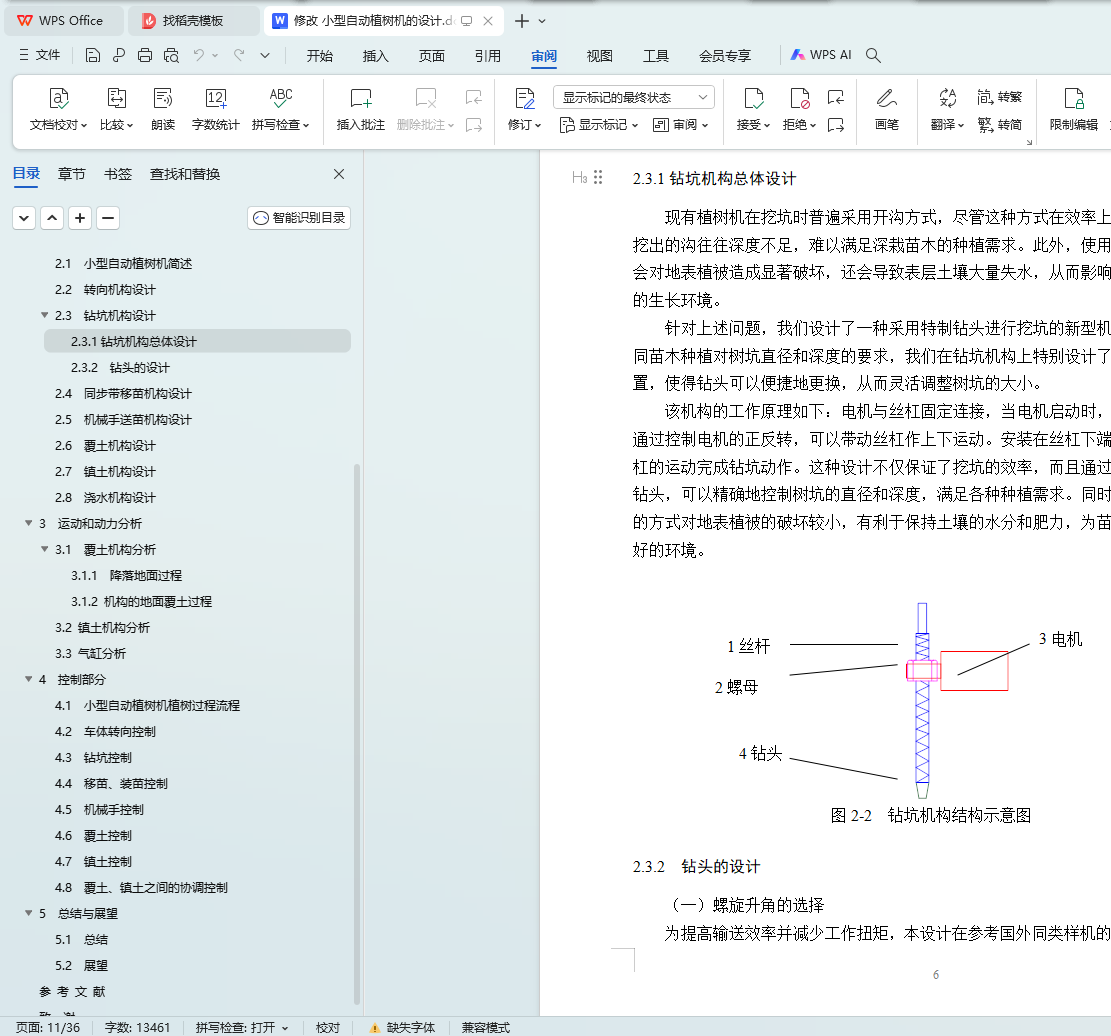This screenshot has height=1036, width=1111.
Task: Jump to 4.3 钻坑控制 heading
Action: tap(93, 758)
